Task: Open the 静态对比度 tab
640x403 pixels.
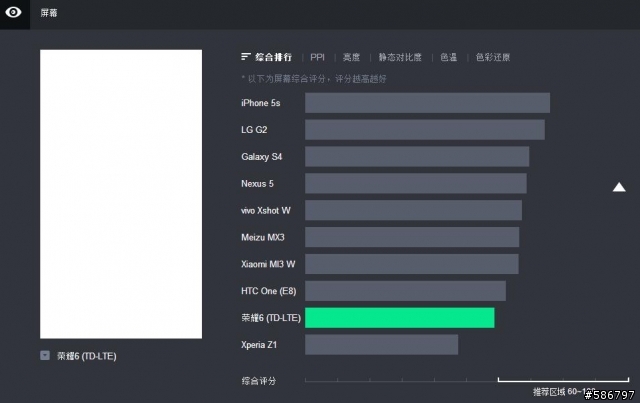Action: pyautogui.click(x=400, y=57)
